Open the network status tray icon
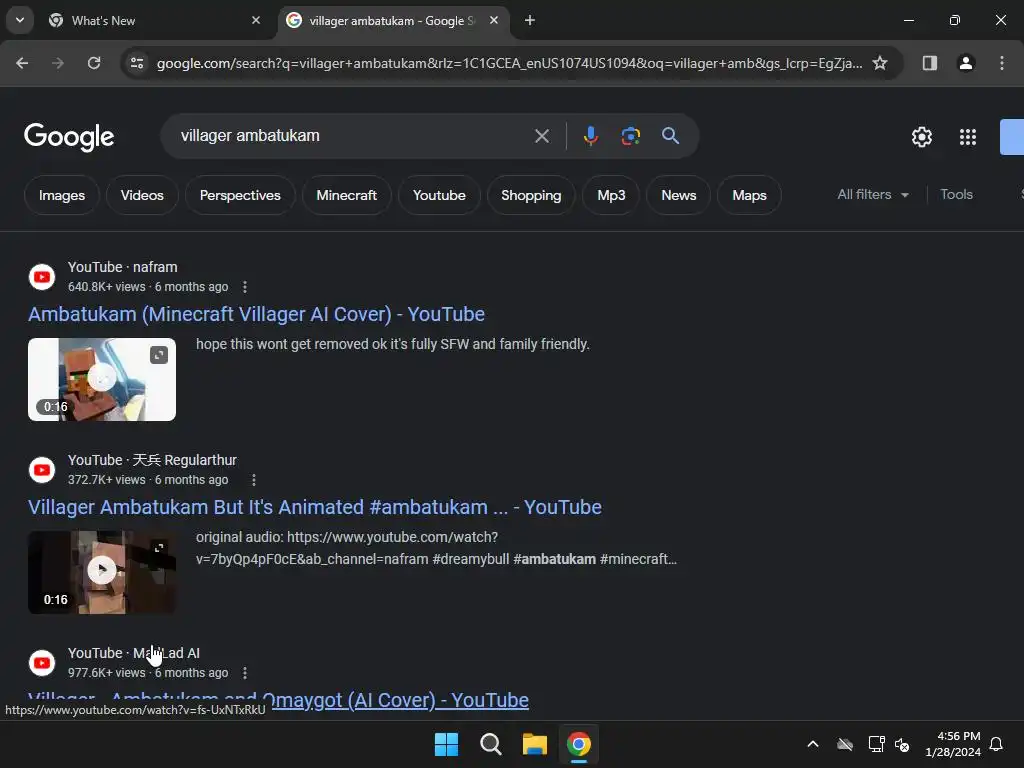 876,744
